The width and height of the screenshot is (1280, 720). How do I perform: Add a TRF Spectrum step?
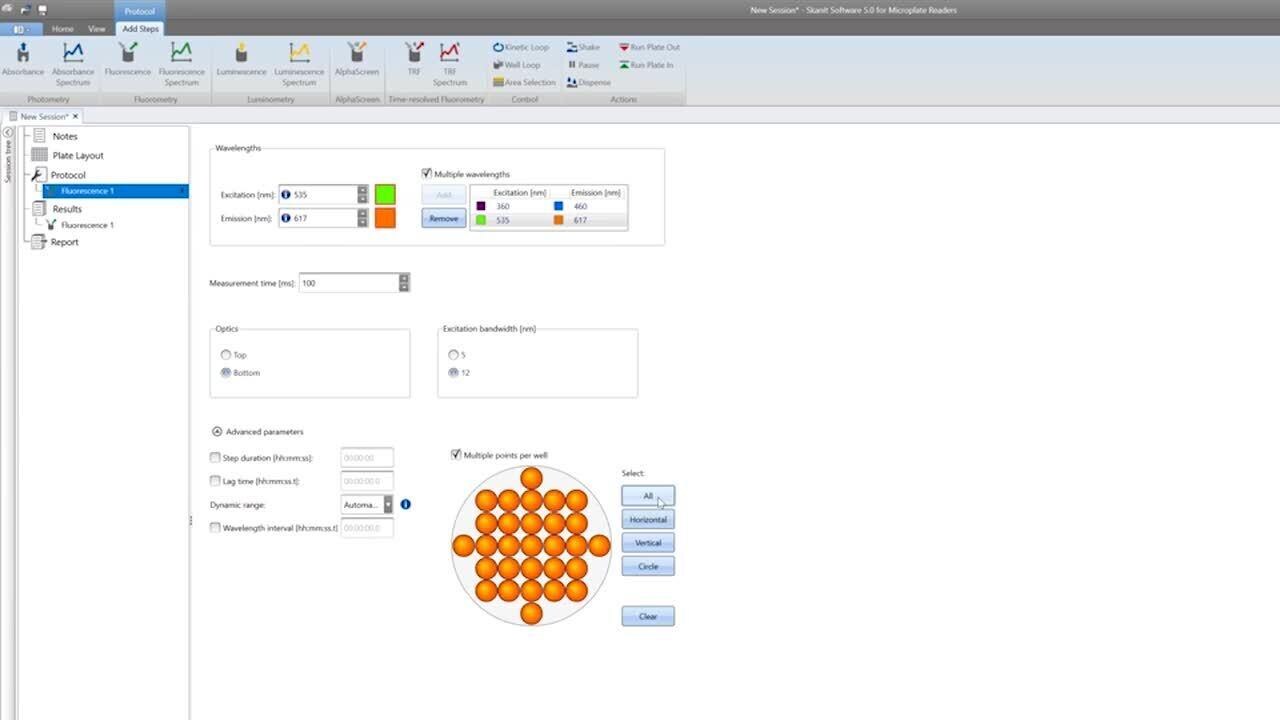pos(450,60)
